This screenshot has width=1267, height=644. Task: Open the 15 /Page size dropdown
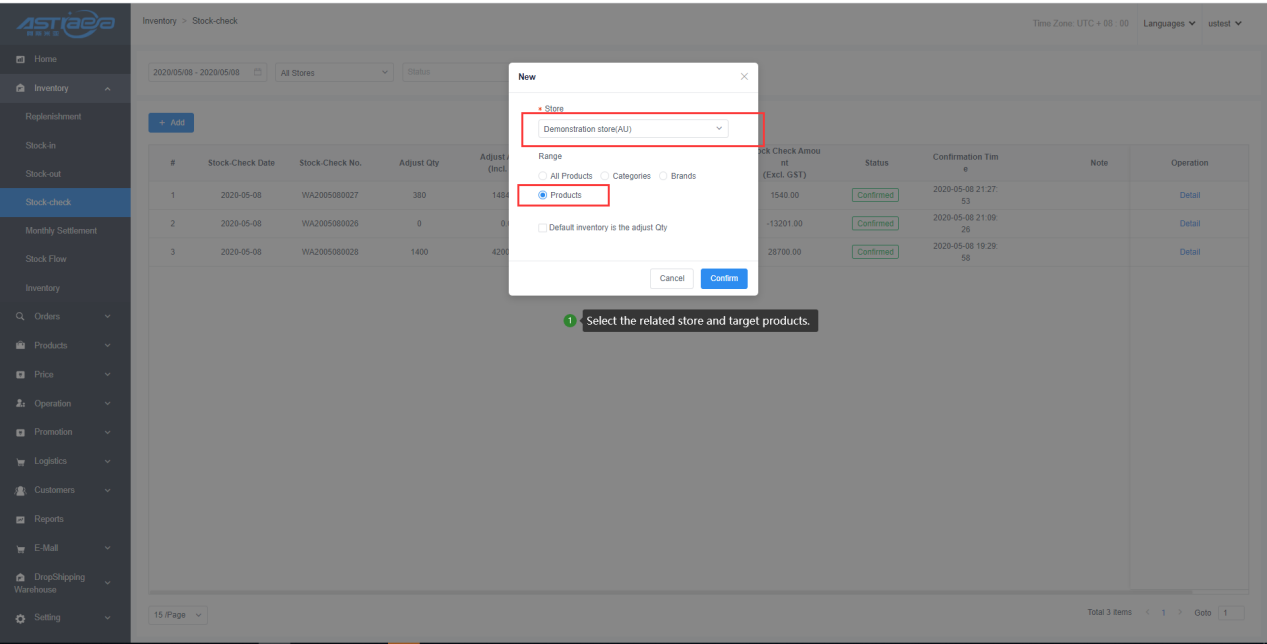pos(178,613)
